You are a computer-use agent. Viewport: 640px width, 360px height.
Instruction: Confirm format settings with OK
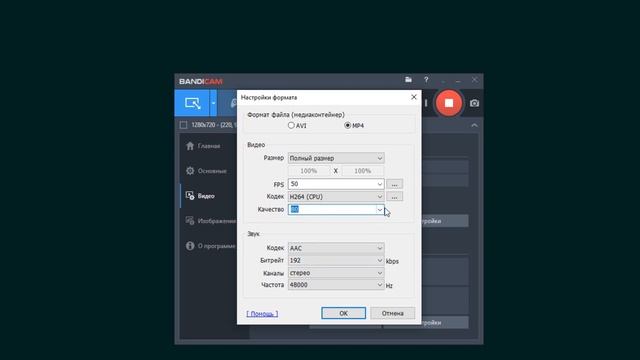(343, 313)
